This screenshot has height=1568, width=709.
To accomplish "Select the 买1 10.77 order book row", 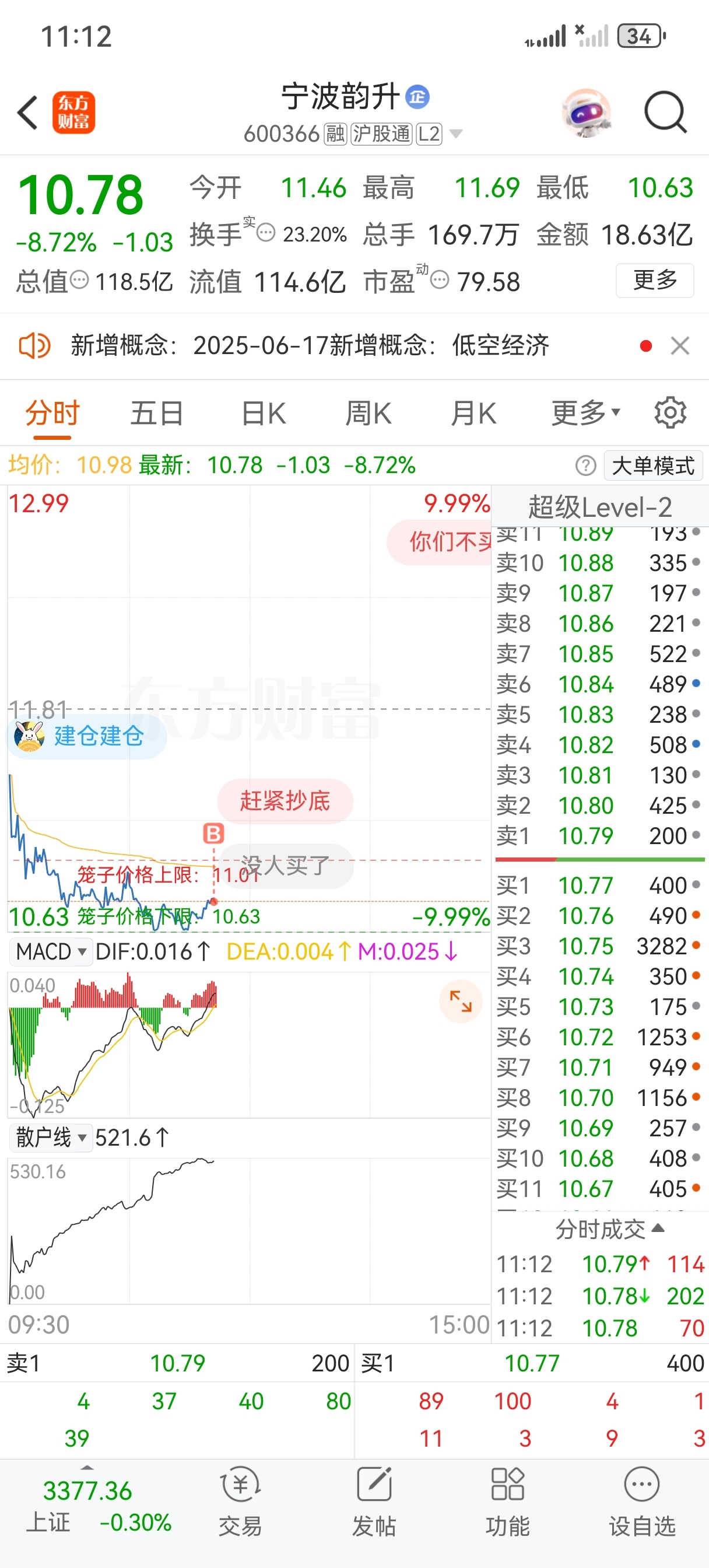I will click(600, 885).
